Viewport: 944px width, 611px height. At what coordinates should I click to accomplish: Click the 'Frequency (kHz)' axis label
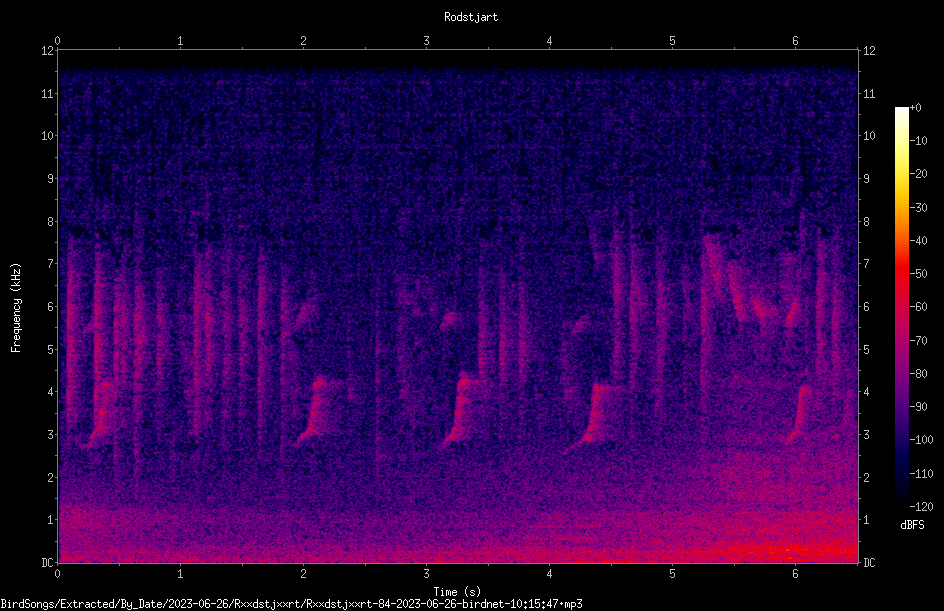coord(16,308)
